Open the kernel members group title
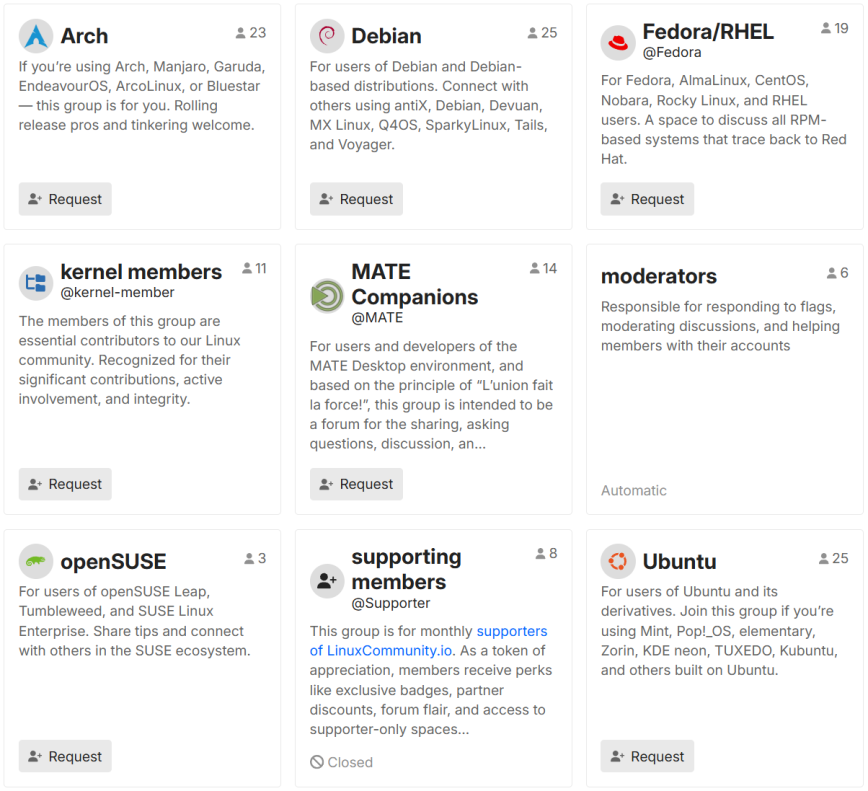The height and width of the screenshot is (791, 868). point(138,271)
